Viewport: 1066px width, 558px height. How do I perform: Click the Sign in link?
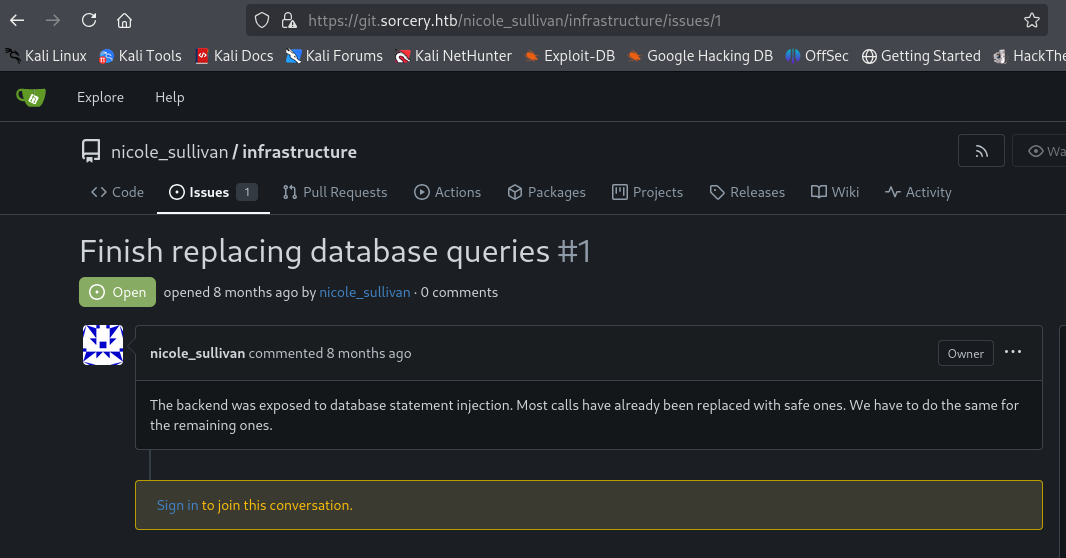(x=177, y=505)
